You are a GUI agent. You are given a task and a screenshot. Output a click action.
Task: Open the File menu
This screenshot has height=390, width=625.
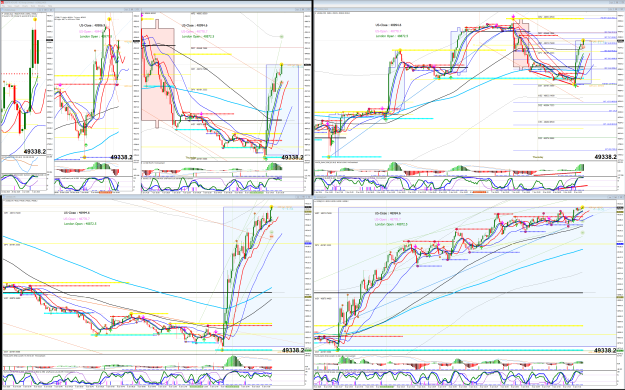(4, 6)
